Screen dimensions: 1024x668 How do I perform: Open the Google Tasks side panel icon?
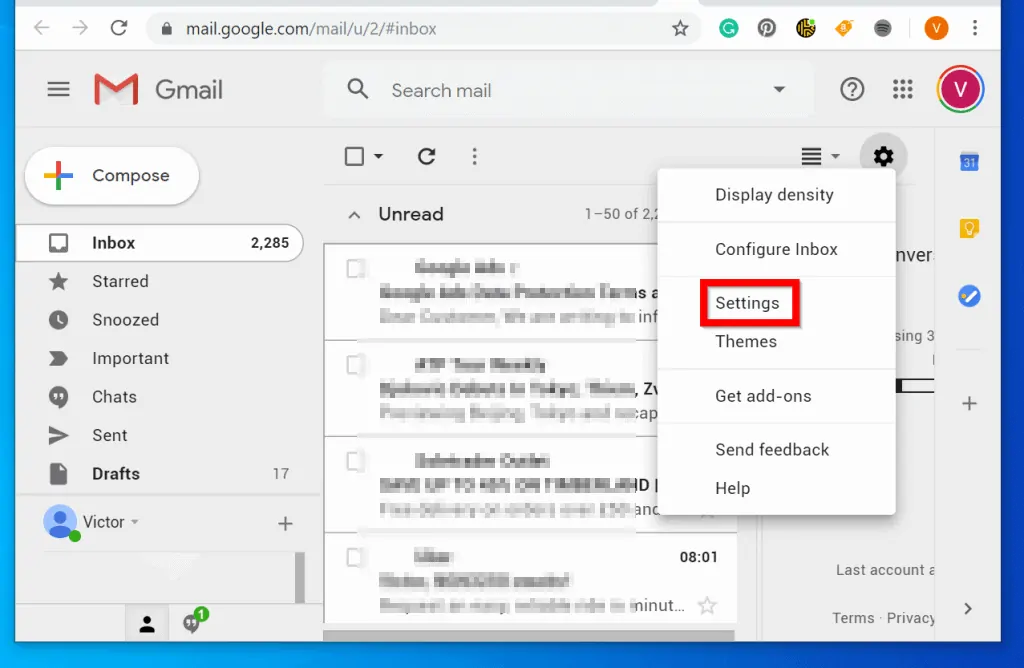pos(968,296)
